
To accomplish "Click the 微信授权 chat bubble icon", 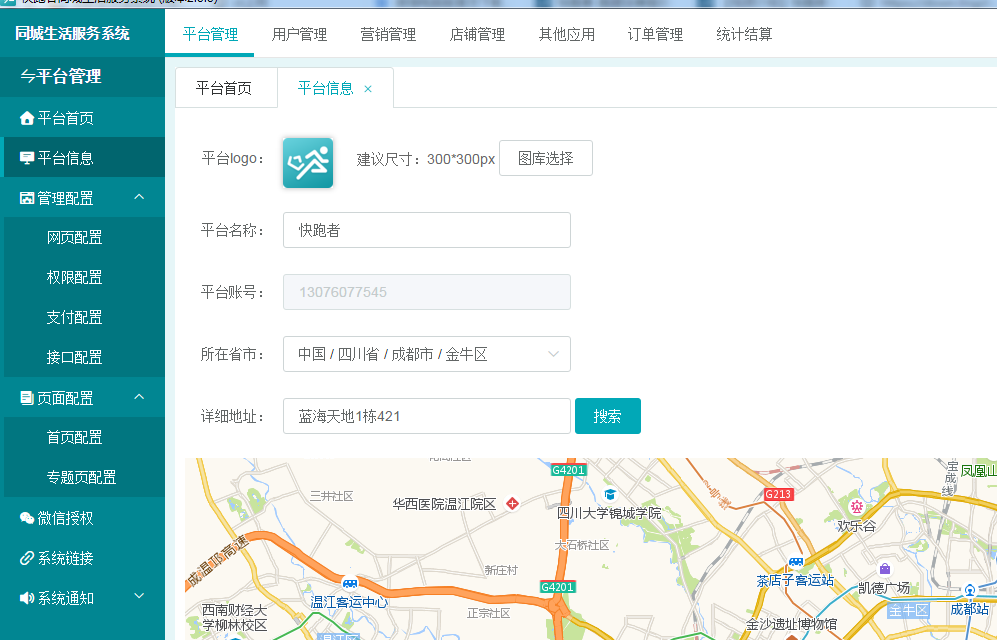I will pyautogui.click(x=27, y=518).
